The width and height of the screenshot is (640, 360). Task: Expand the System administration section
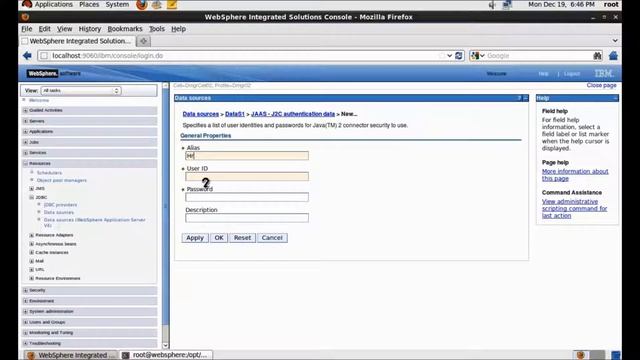[25, 311]
